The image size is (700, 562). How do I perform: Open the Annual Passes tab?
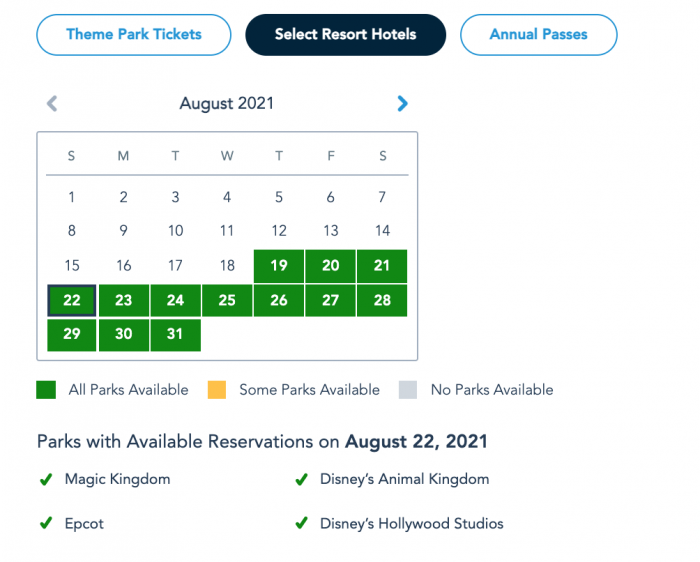(538, 34)
